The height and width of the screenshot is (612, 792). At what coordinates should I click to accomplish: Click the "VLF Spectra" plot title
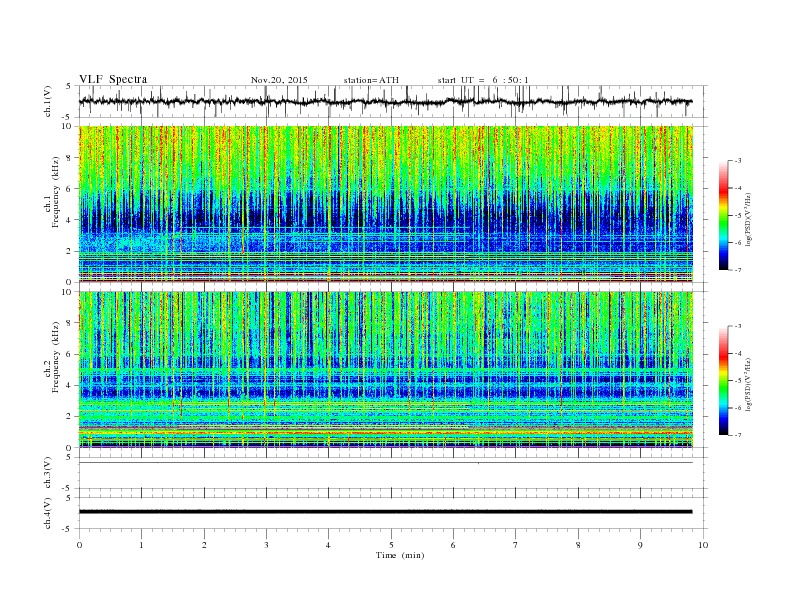pos(113,79)
